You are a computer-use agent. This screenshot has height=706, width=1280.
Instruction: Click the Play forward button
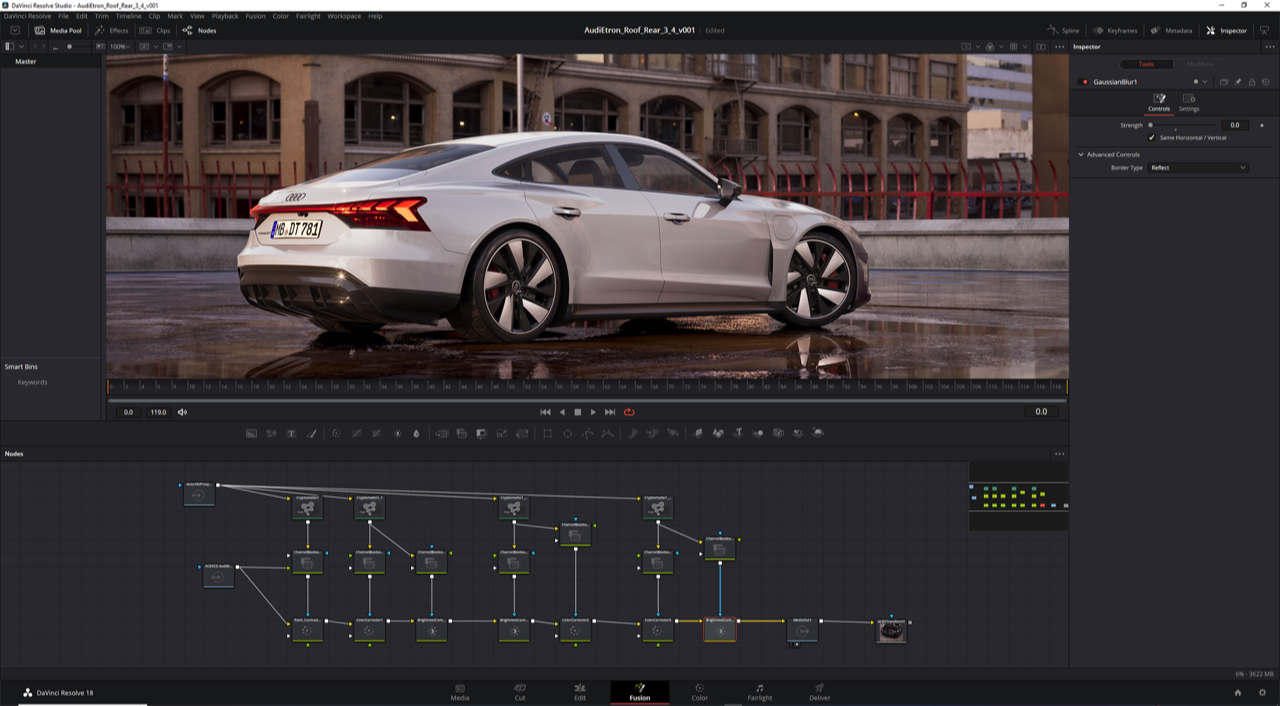[593, 412]
